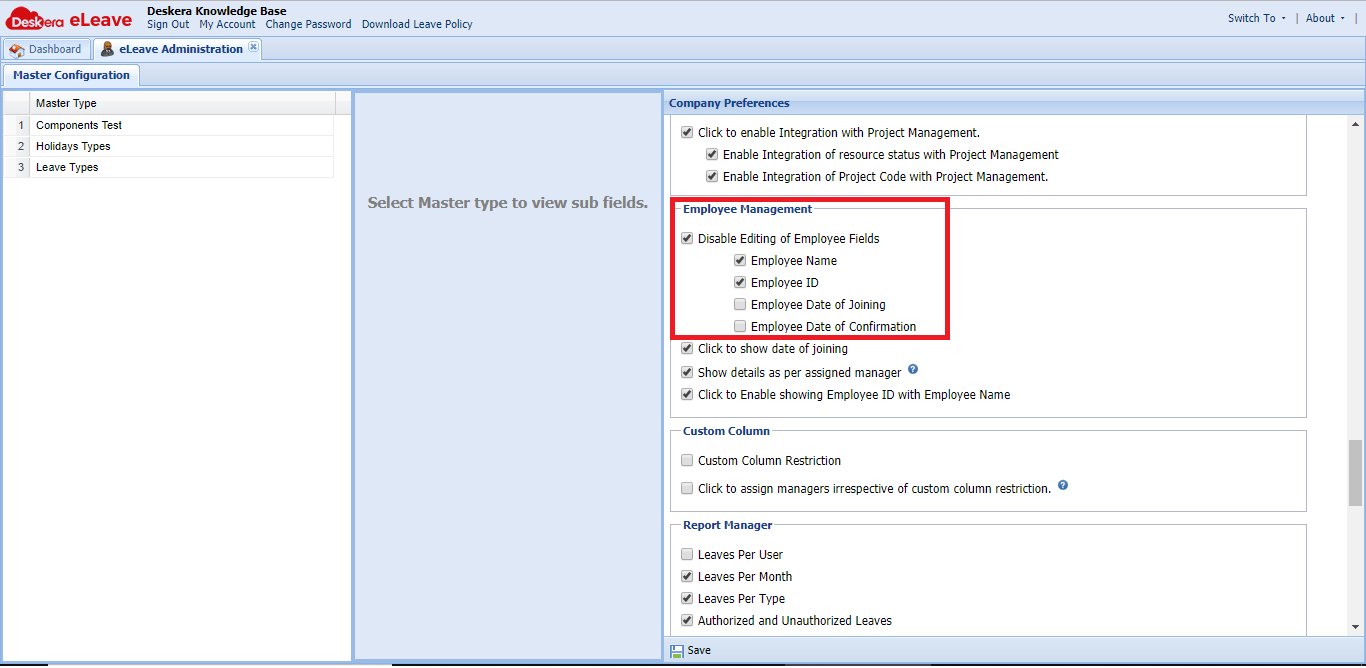Click help icon next to manager assignment restriction option
The height and width of the screenshot is (668, 1366).
coord(1062,485)
